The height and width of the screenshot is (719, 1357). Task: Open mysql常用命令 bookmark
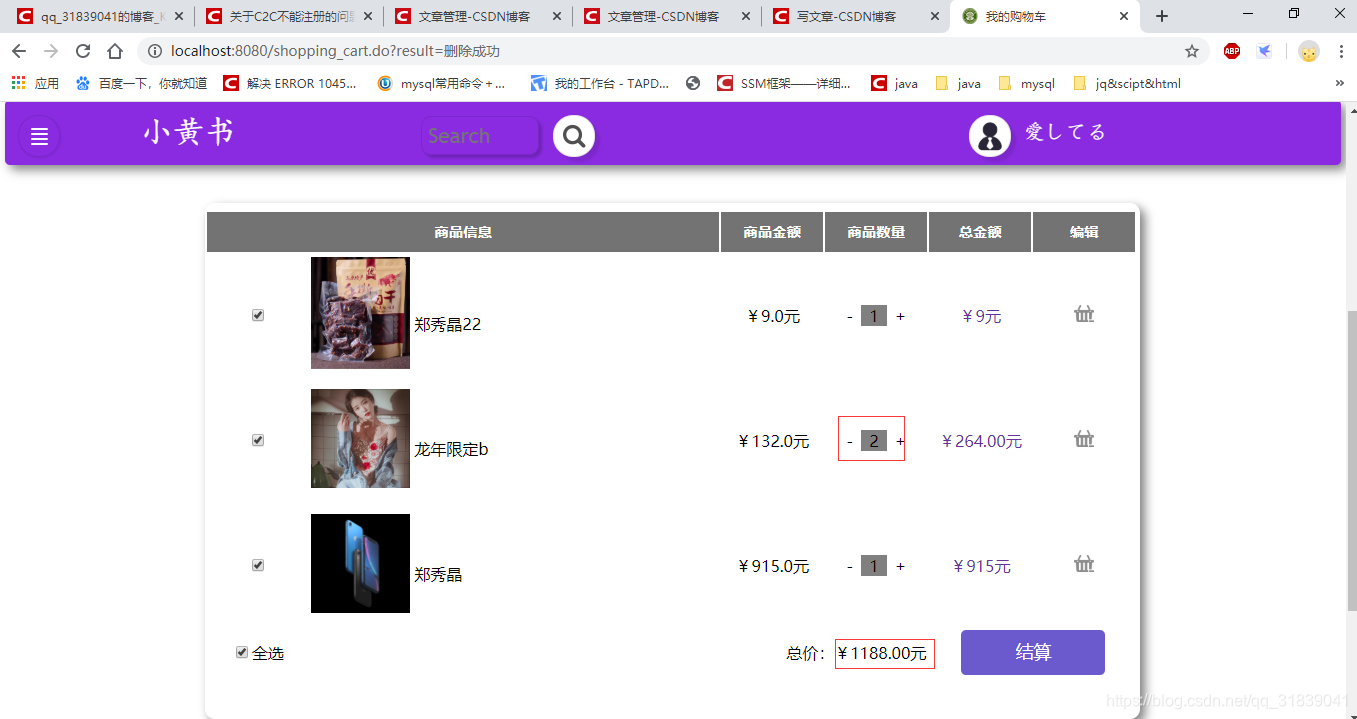pyautogui.click(x=441, y=83)
